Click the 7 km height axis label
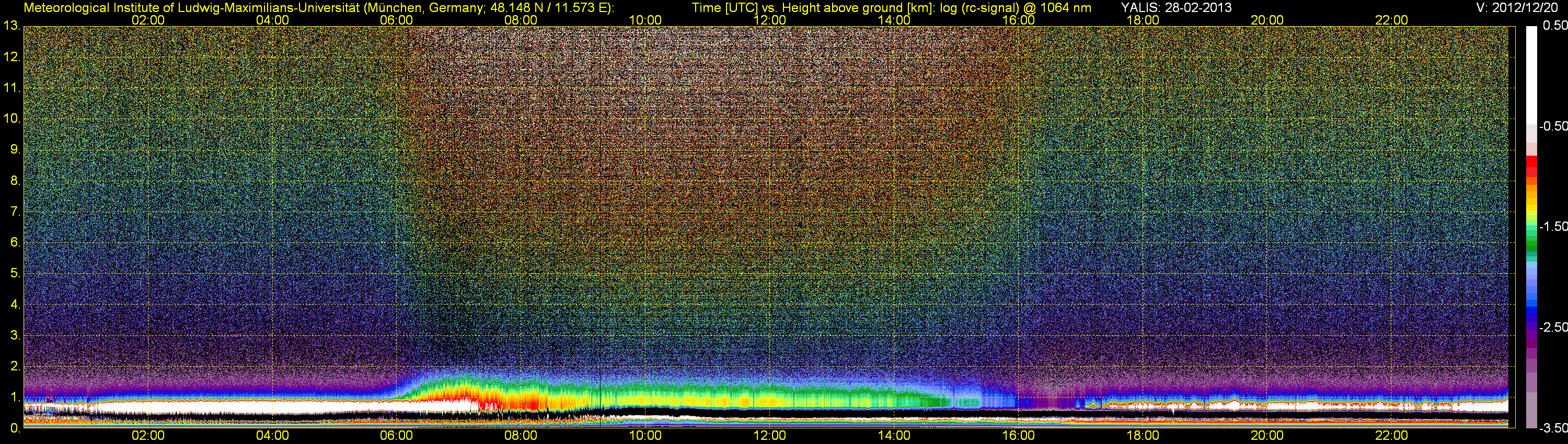The image size is (1568, 444). (15, 212)
